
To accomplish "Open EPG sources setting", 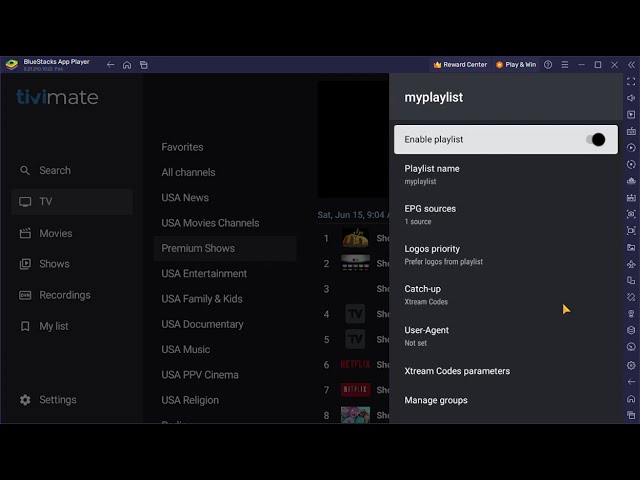I will coord(506,215).
